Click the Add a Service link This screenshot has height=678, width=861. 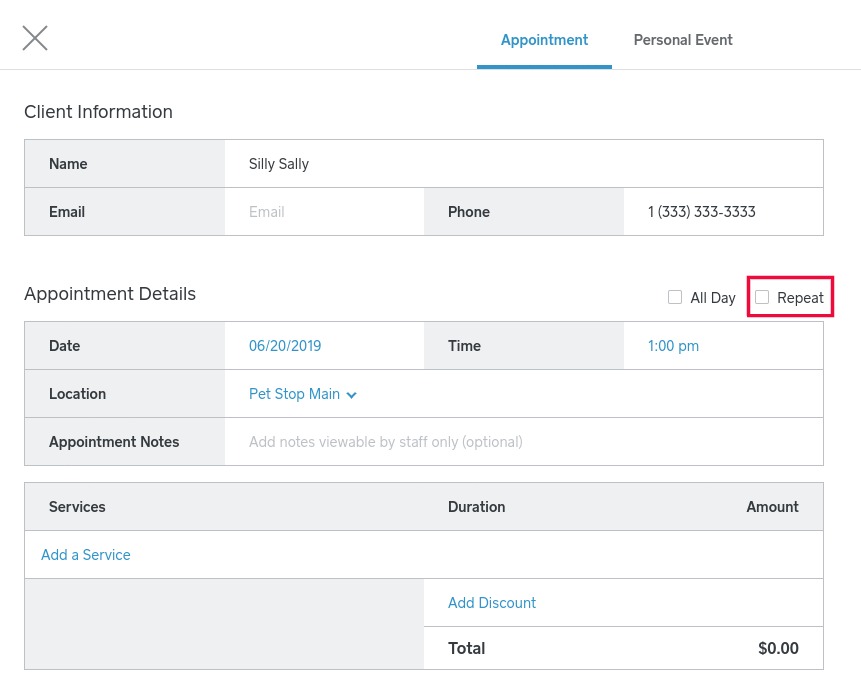pyautogui.click(x=86, y=555)
